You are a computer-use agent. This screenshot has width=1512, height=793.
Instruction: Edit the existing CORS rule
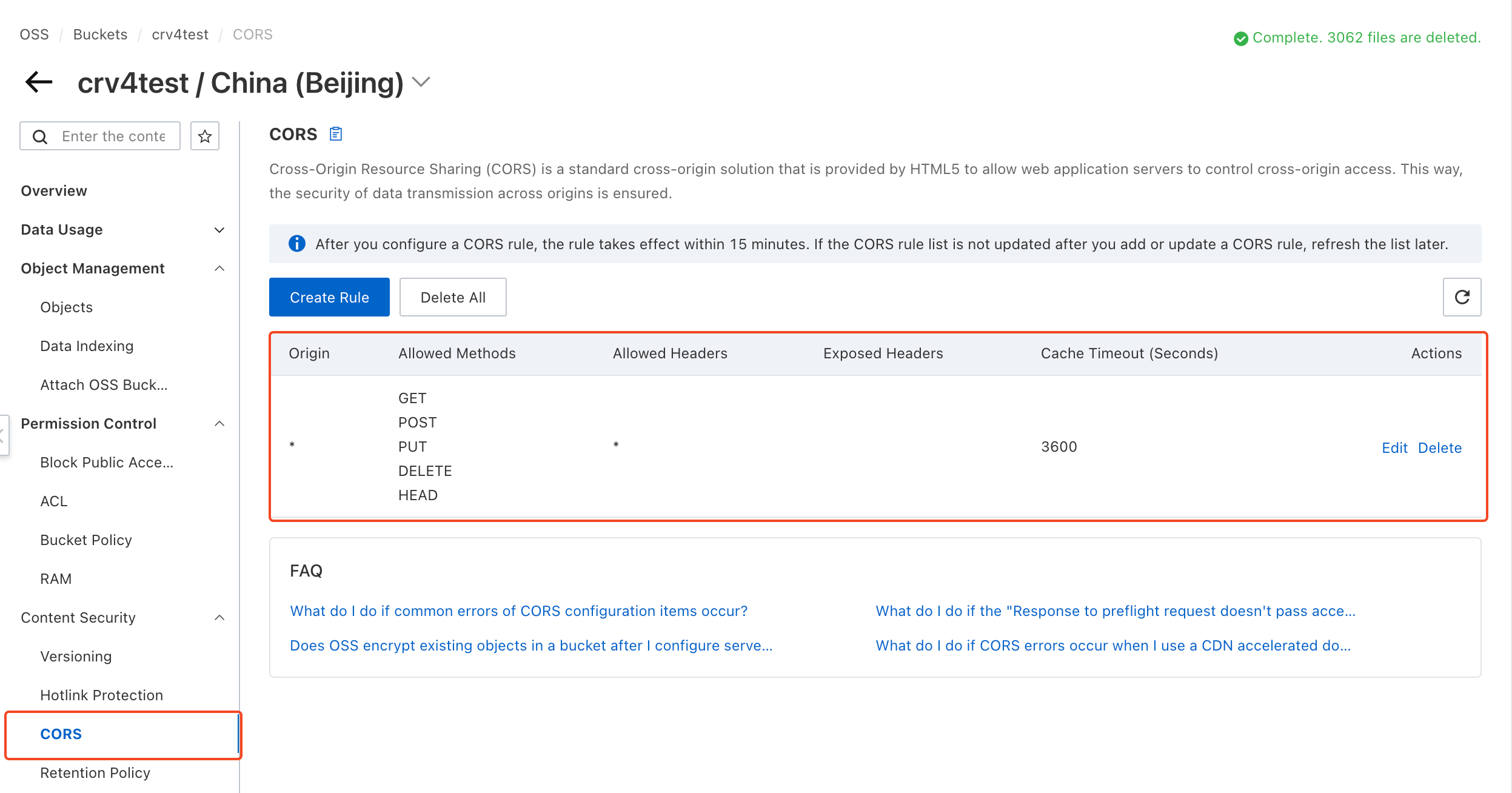pos(1394,448)
